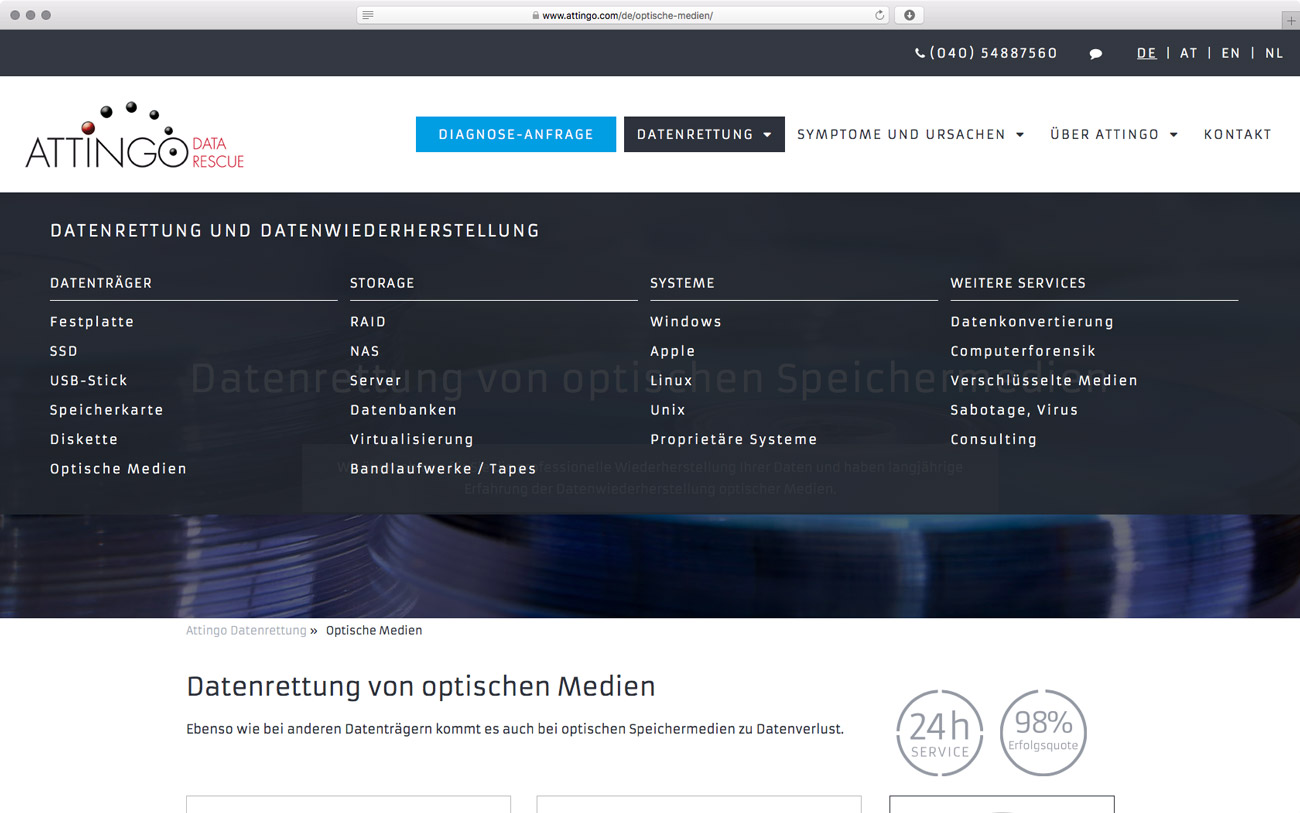Select Computerforensik under Weitere Services

1022,351
